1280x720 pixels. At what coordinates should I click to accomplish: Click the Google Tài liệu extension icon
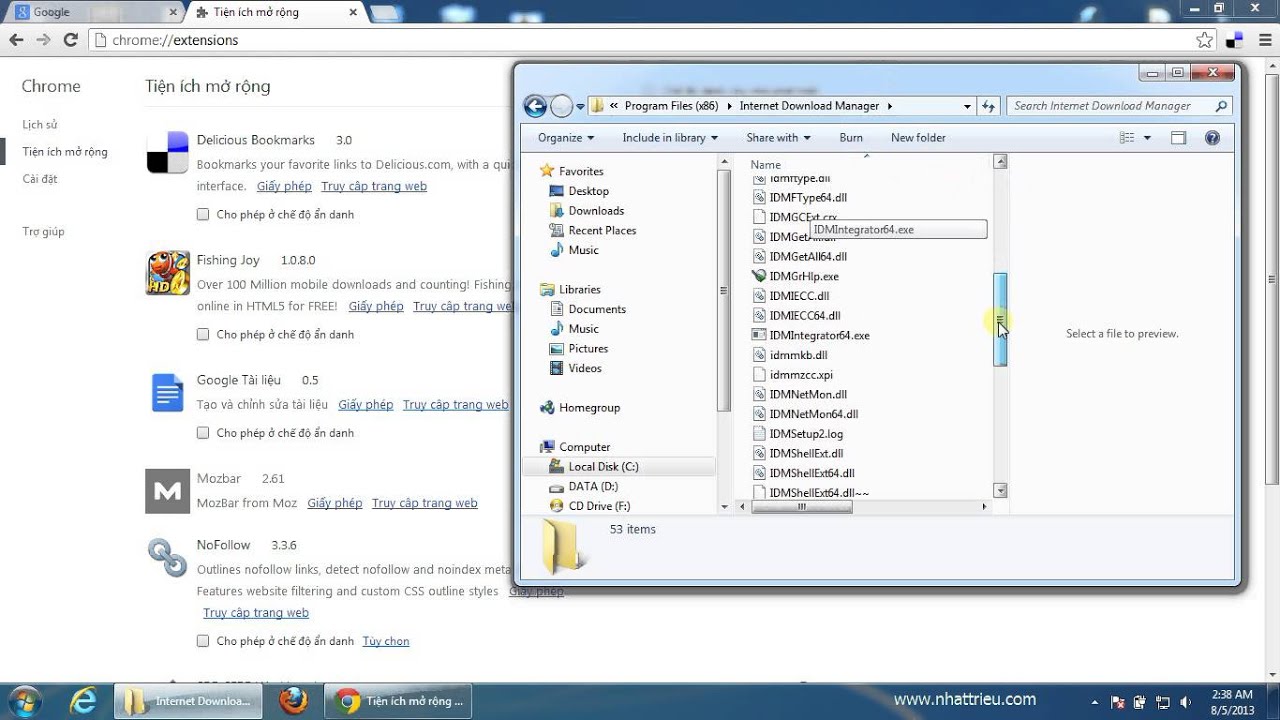[168, 392]
